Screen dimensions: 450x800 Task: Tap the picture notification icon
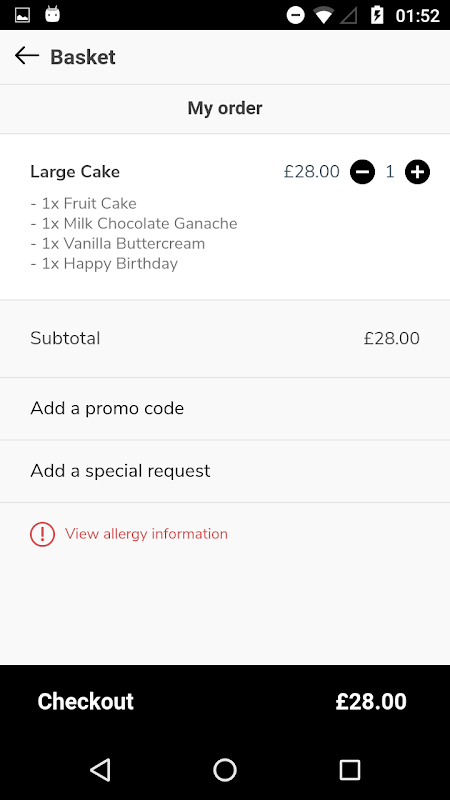[22, 15]
